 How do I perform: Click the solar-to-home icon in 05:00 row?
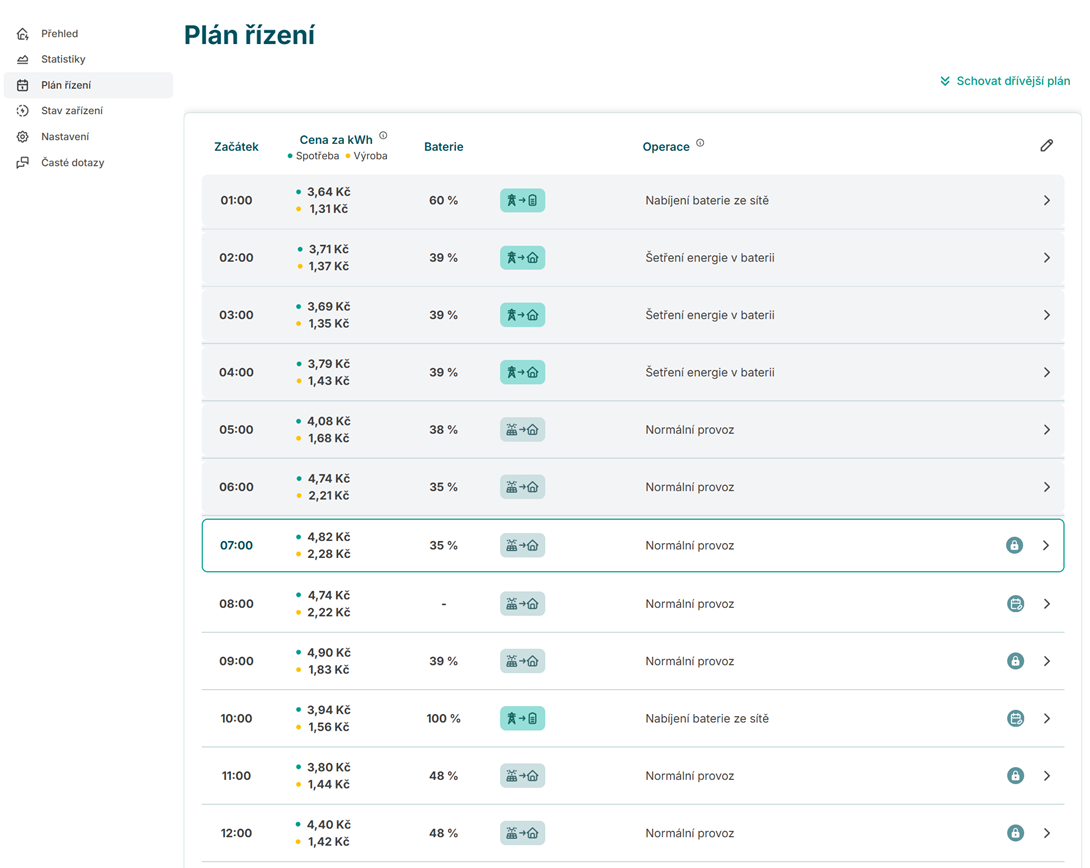pyautogui.click(x=522, y=430)
